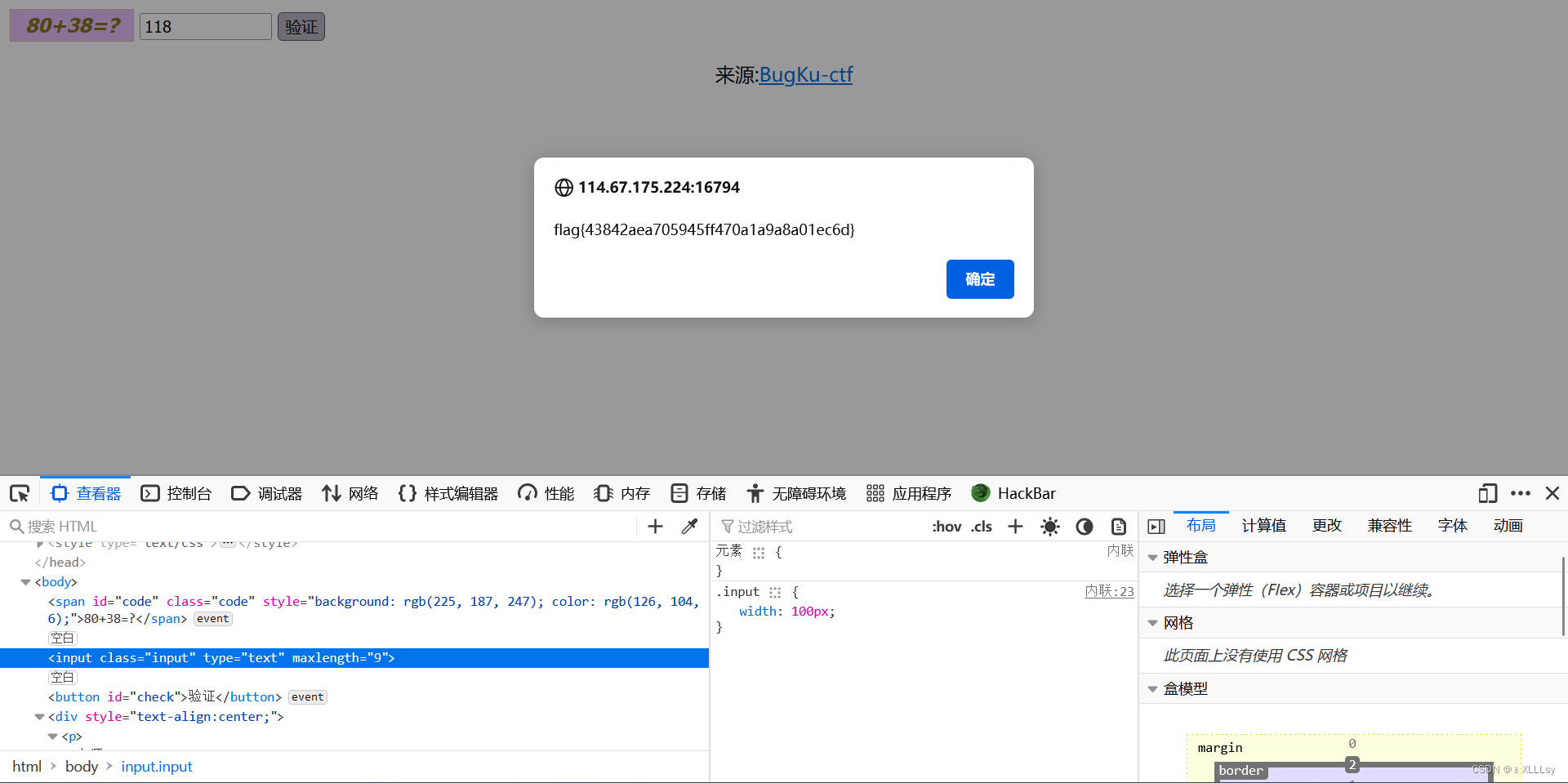Screen dimensions: 1568x783
Task: Collapse the body node in tree
Action: tap(25, 582)
